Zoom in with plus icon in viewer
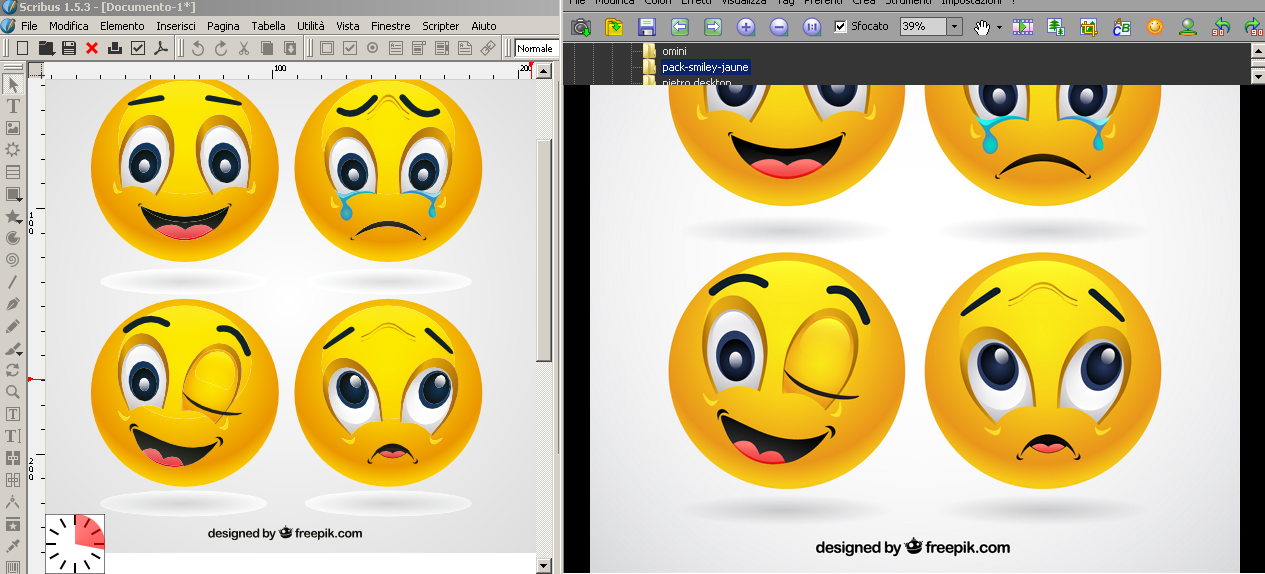1265x574 pixels. (746, 27)
